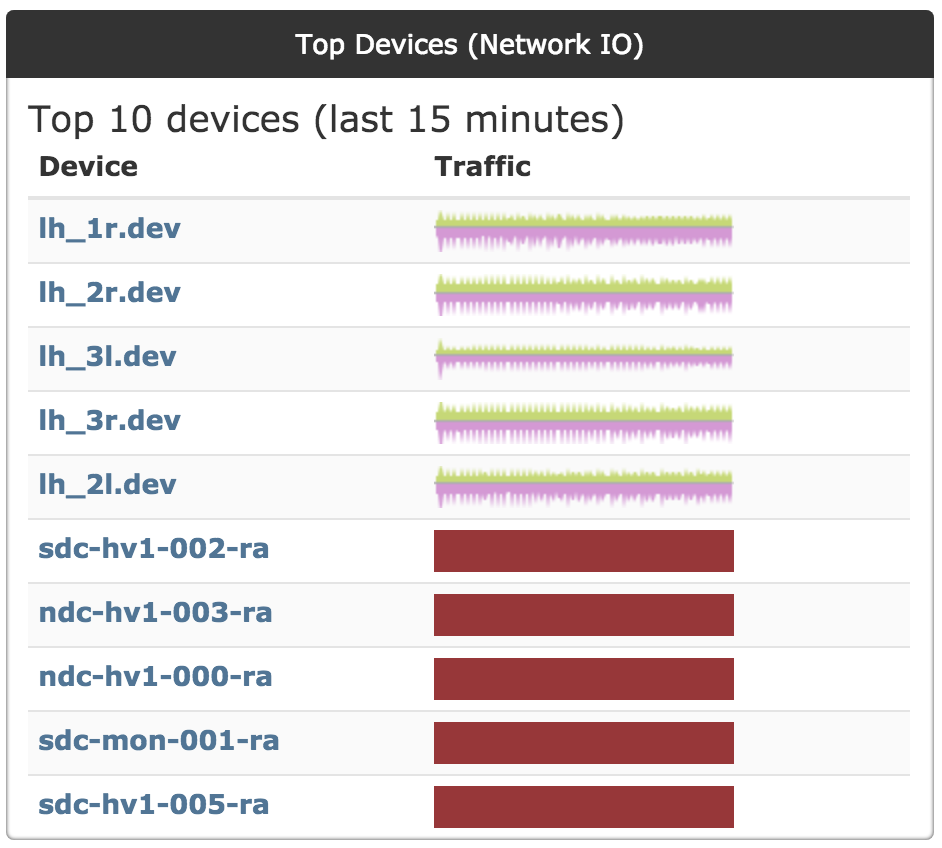Click the lh_1r.dev traffic graph
The image size is (942, 848).
584,231
